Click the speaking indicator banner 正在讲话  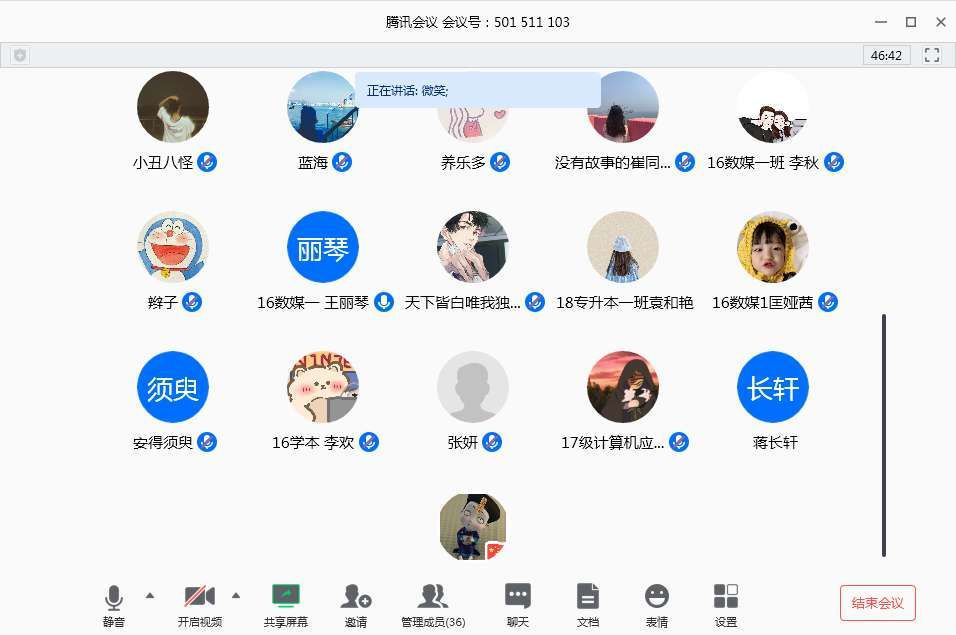pyautogui.click(x=477, y=90)
